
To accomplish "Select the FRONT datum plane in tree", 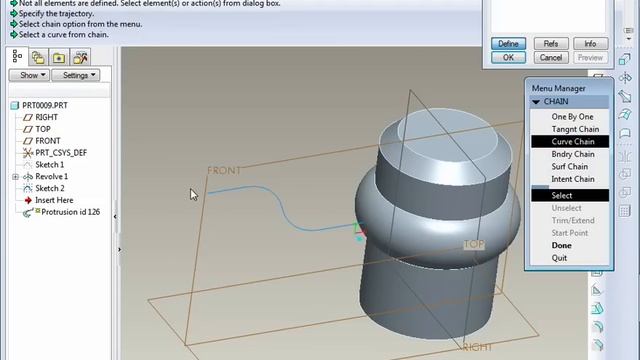I will (48, 141).
